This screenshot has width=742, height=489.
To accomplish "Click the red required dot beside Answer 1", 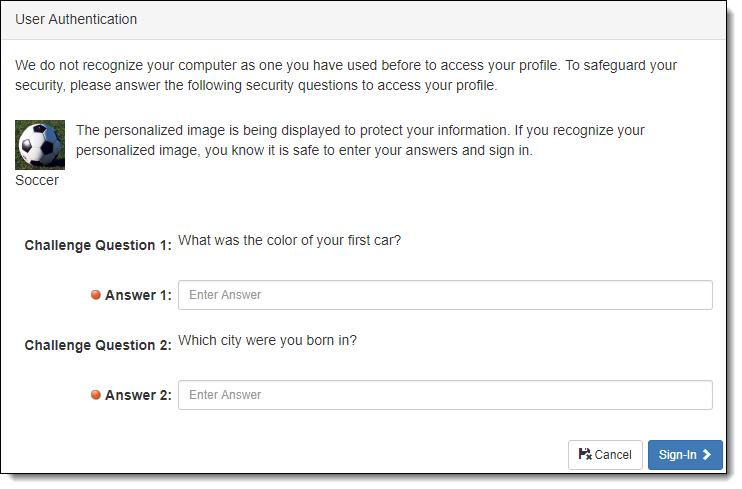I will click(96, 295).
